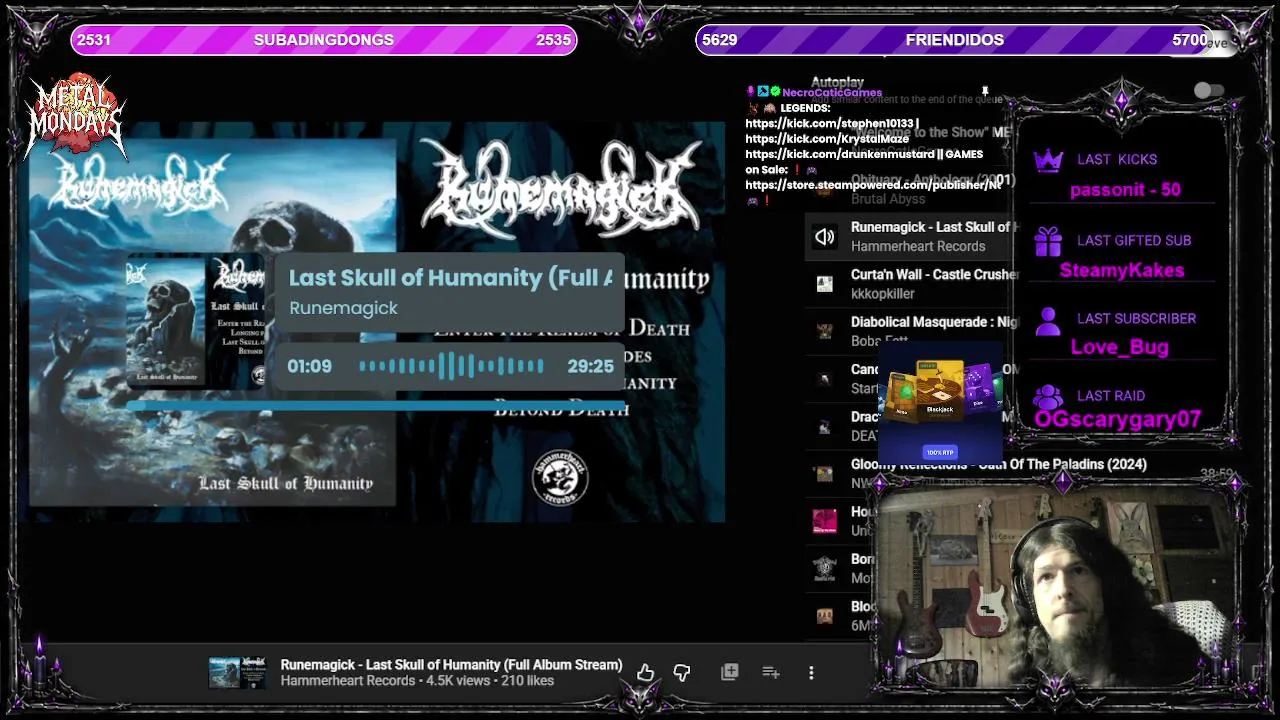Seek using the now-playing waveform bar
The width and height of the screenshot is (1280, 720).
pyautogui.click(x=451, y=366)
